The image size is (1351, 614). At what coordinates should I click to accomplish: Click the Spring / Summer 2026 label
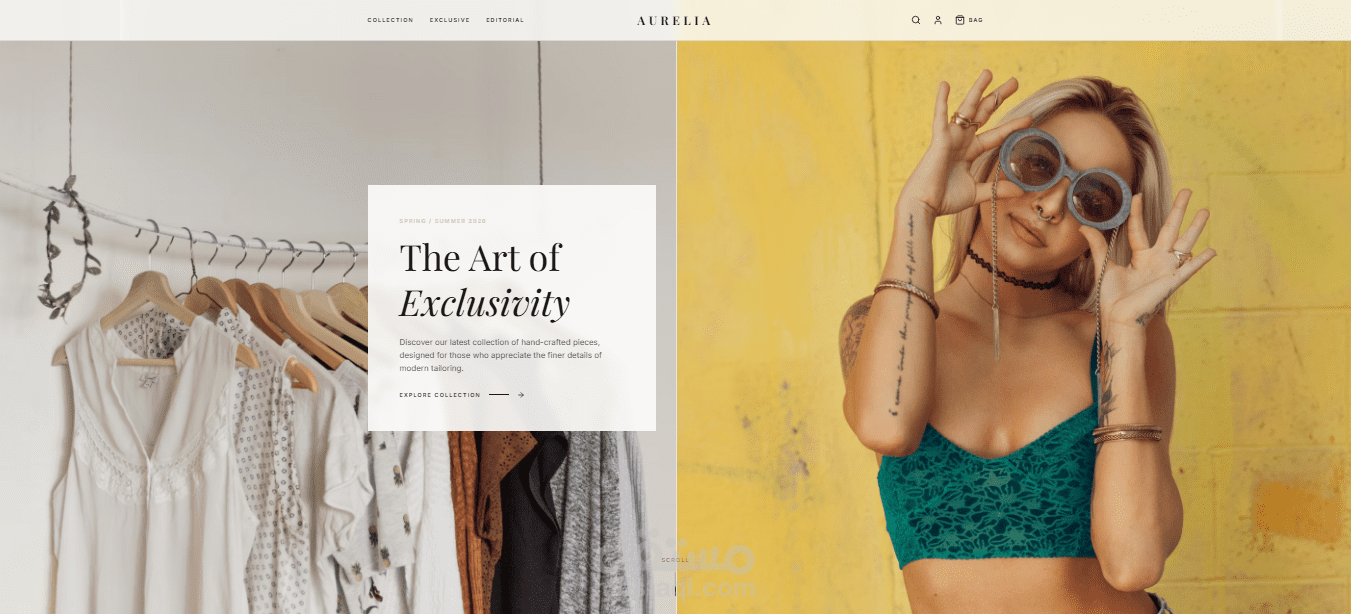(443, 221)
